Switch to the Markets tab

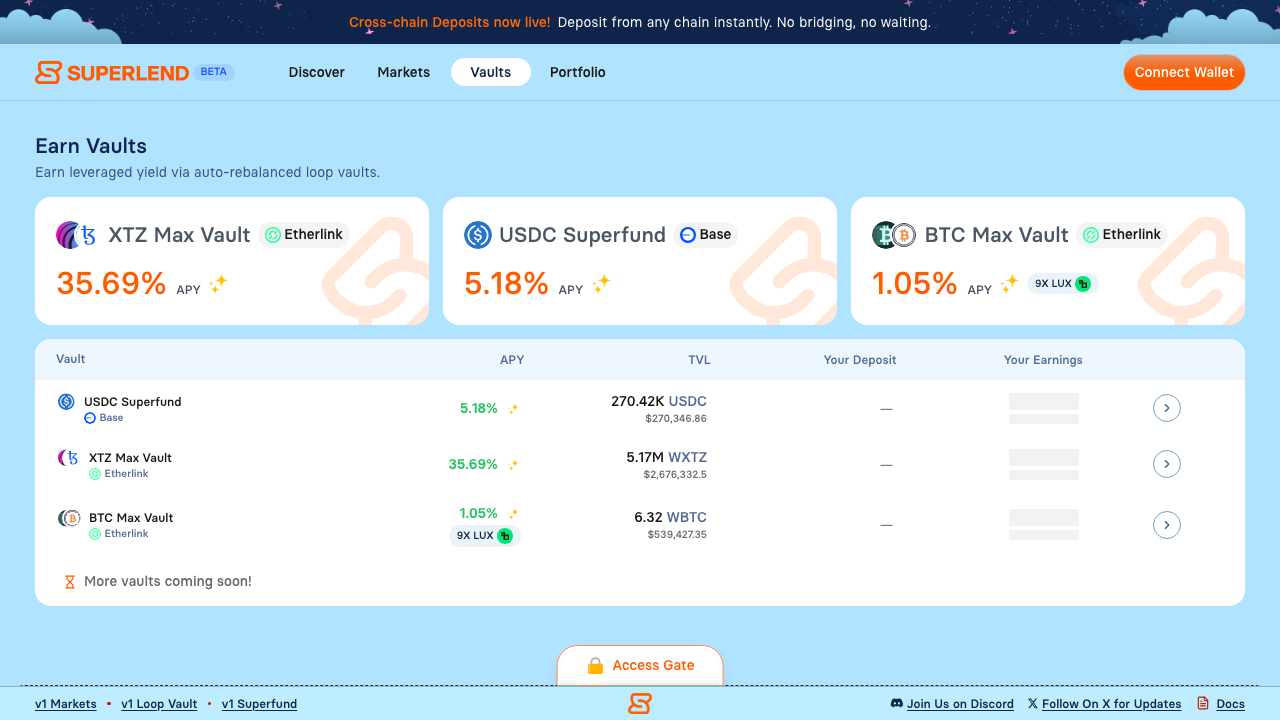(404, 72)
